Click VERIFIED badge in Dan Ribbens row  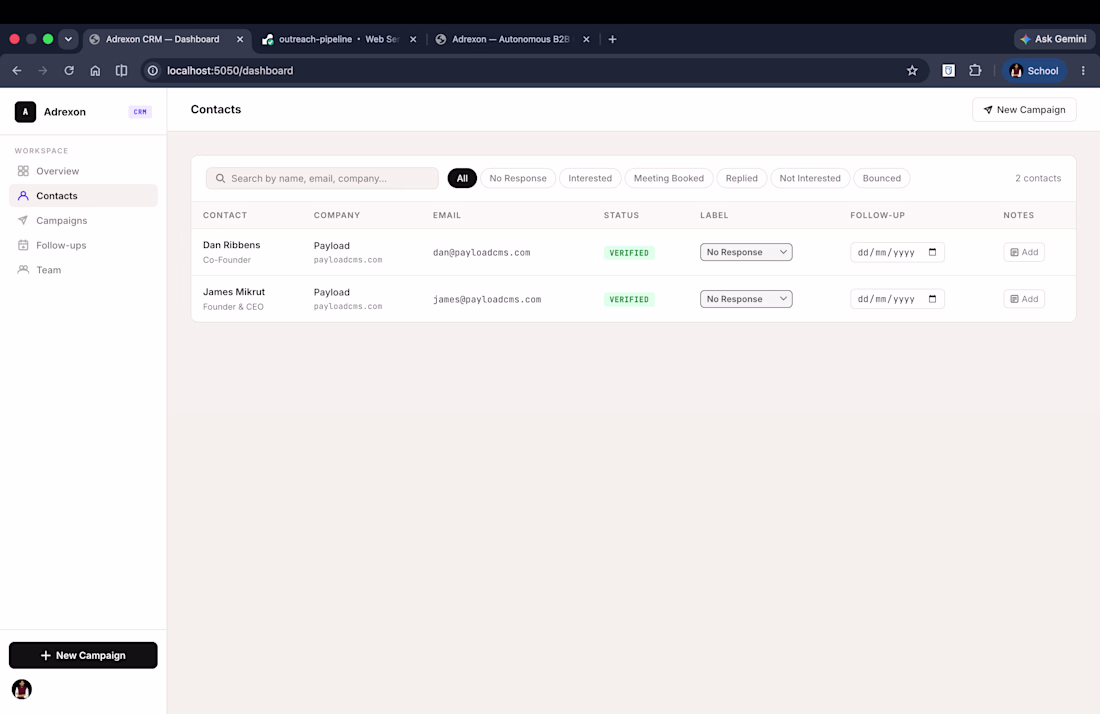point(629,252)
